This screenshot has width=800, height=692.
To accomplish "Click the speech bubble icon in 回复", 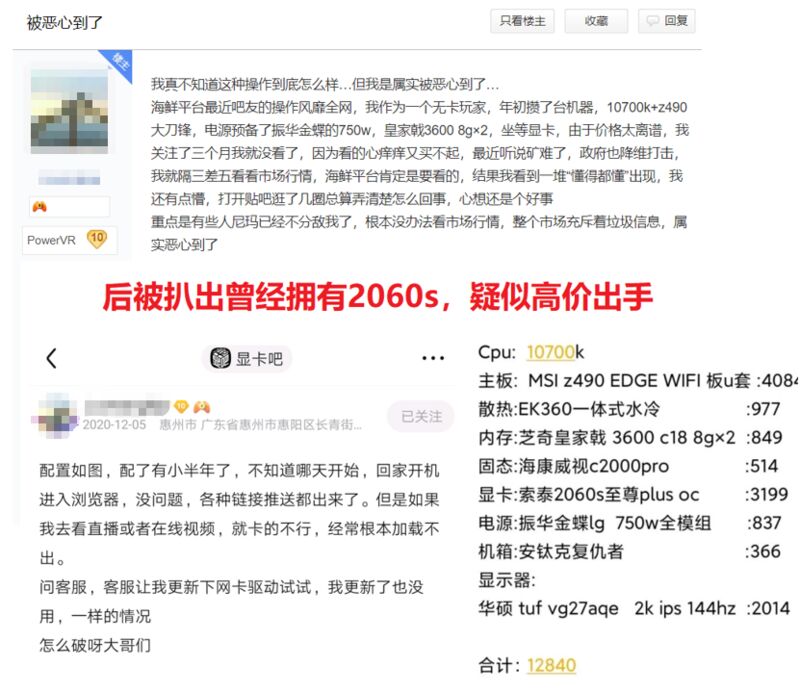I will (x=653, y=21).
